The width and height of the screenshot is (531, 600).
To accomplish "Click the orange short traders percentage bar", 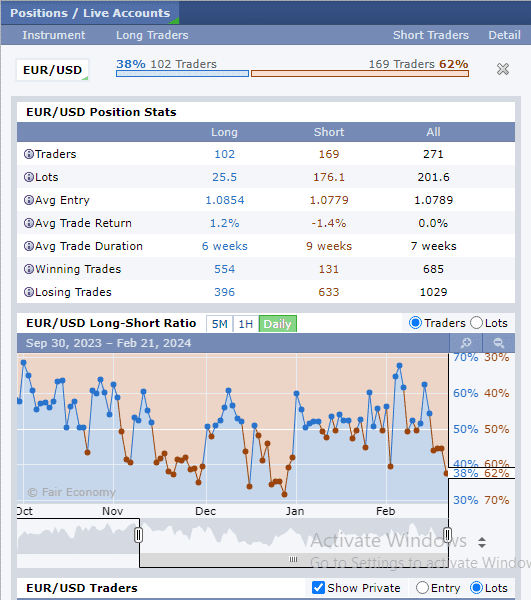I will [360, 73].
